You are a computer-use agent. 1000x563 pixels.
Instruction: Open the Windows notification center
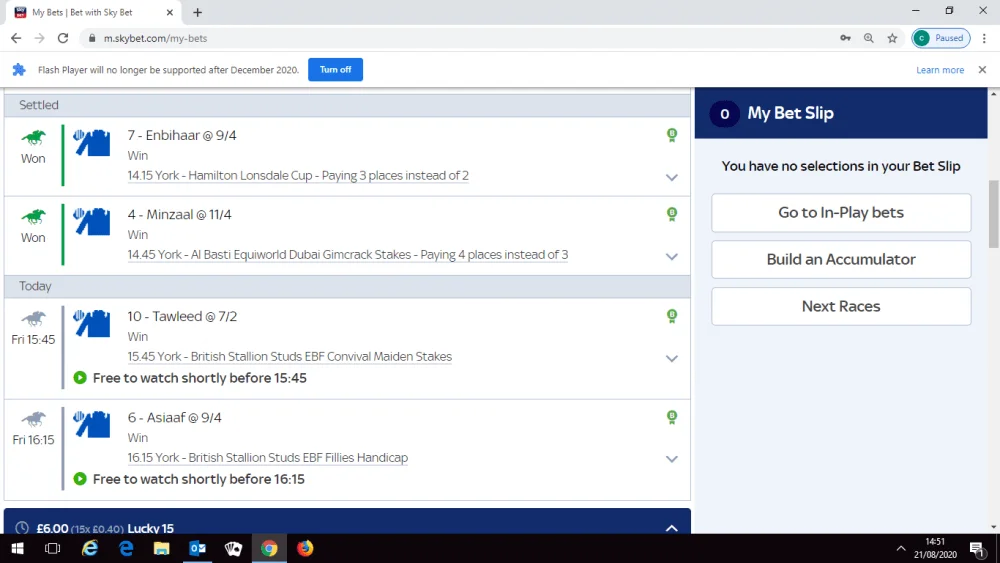pyautogui.click(x=977, y=548)
